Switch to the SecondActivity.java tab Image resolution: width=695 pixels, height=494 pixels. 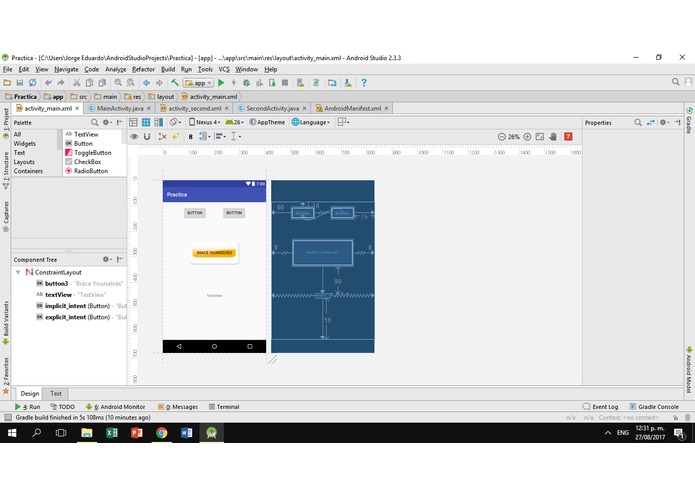[x=272, y=108]
